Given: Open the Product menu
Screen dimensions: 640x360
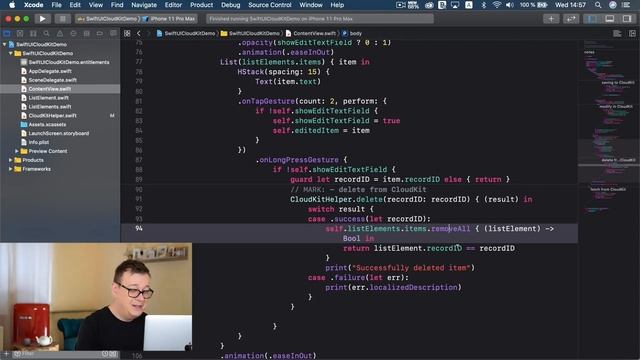Looking at the screenshot, I should coord(202,5).
